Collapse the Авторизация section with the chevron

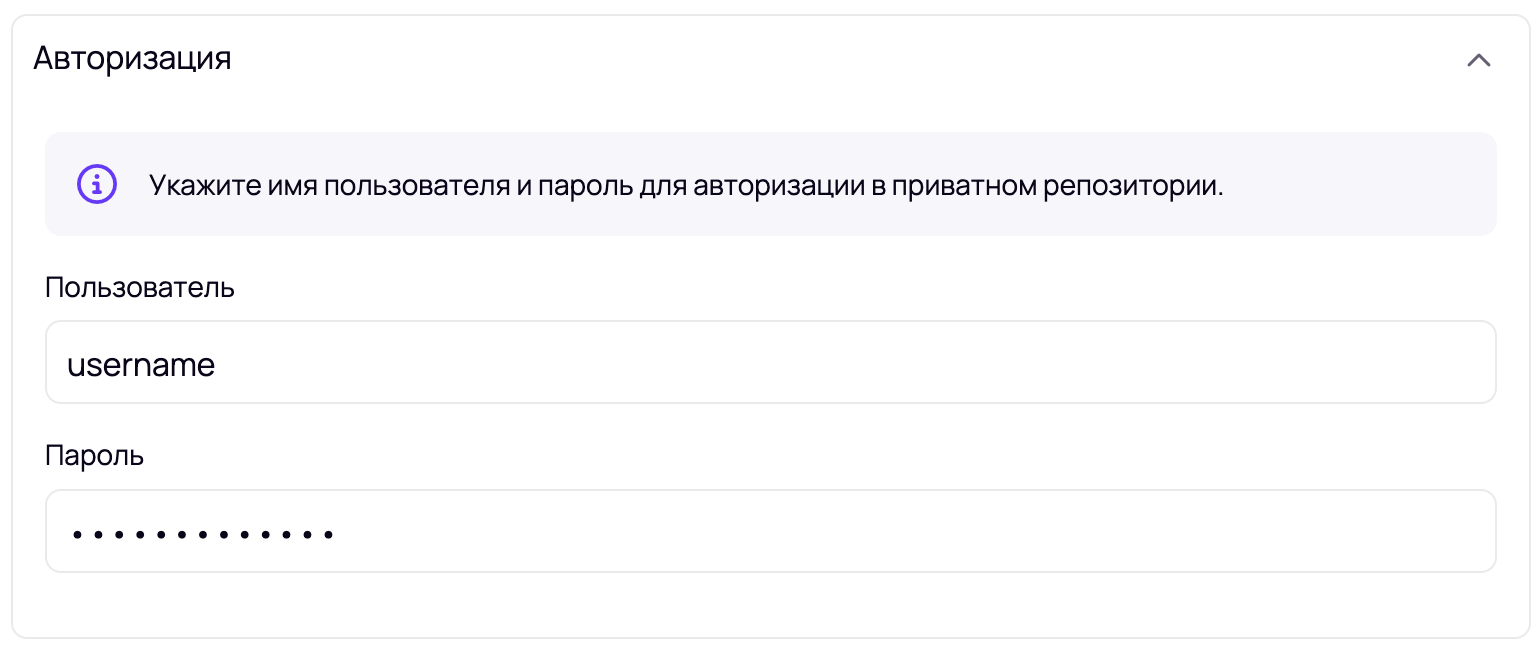tap(1478, 60)
